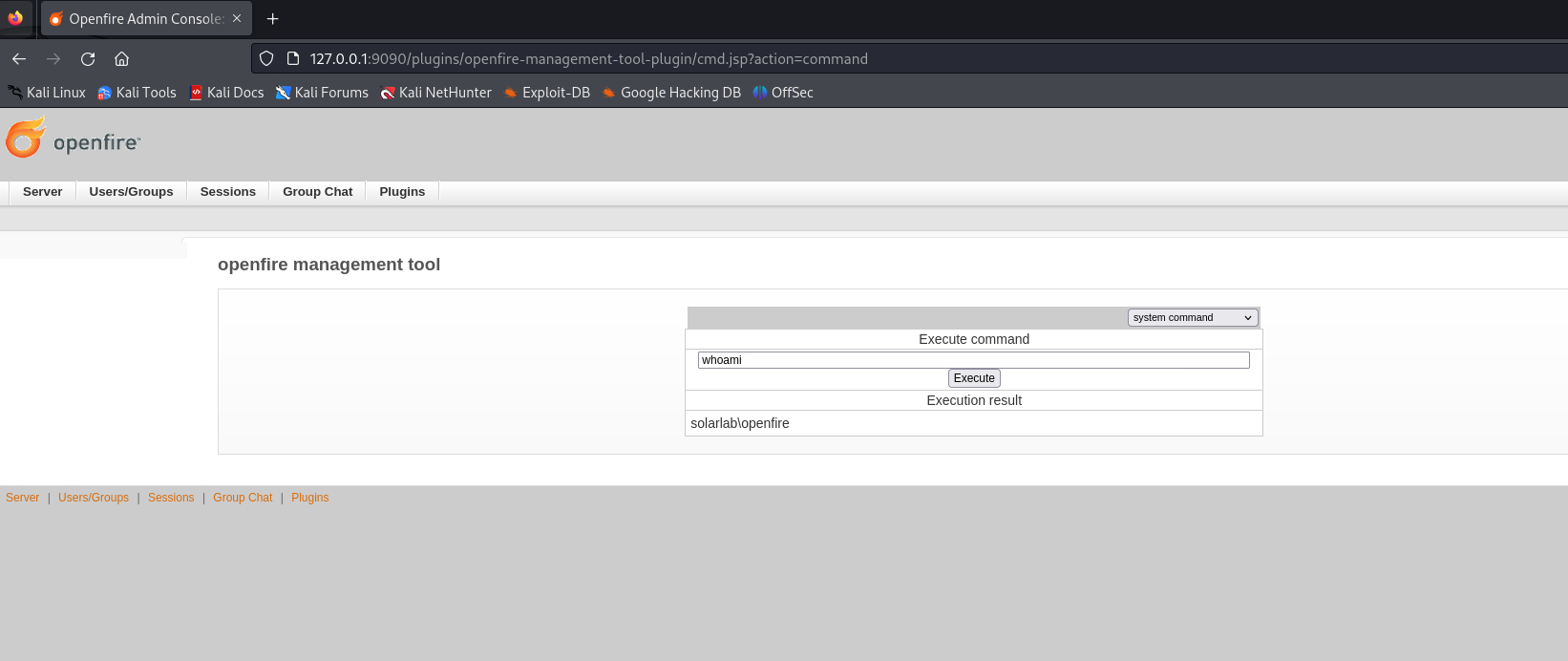Click the shield tracking protection icon
This screenshot has width=1568, height=661.
point(266,59)
